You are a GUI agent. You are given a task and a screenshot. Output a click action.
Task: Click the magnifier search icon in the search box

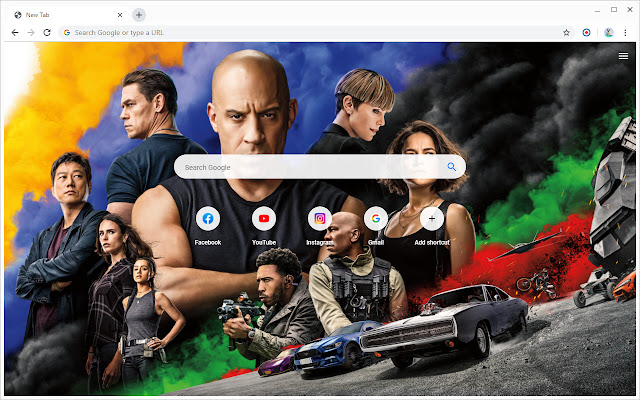tap(451, 167)
